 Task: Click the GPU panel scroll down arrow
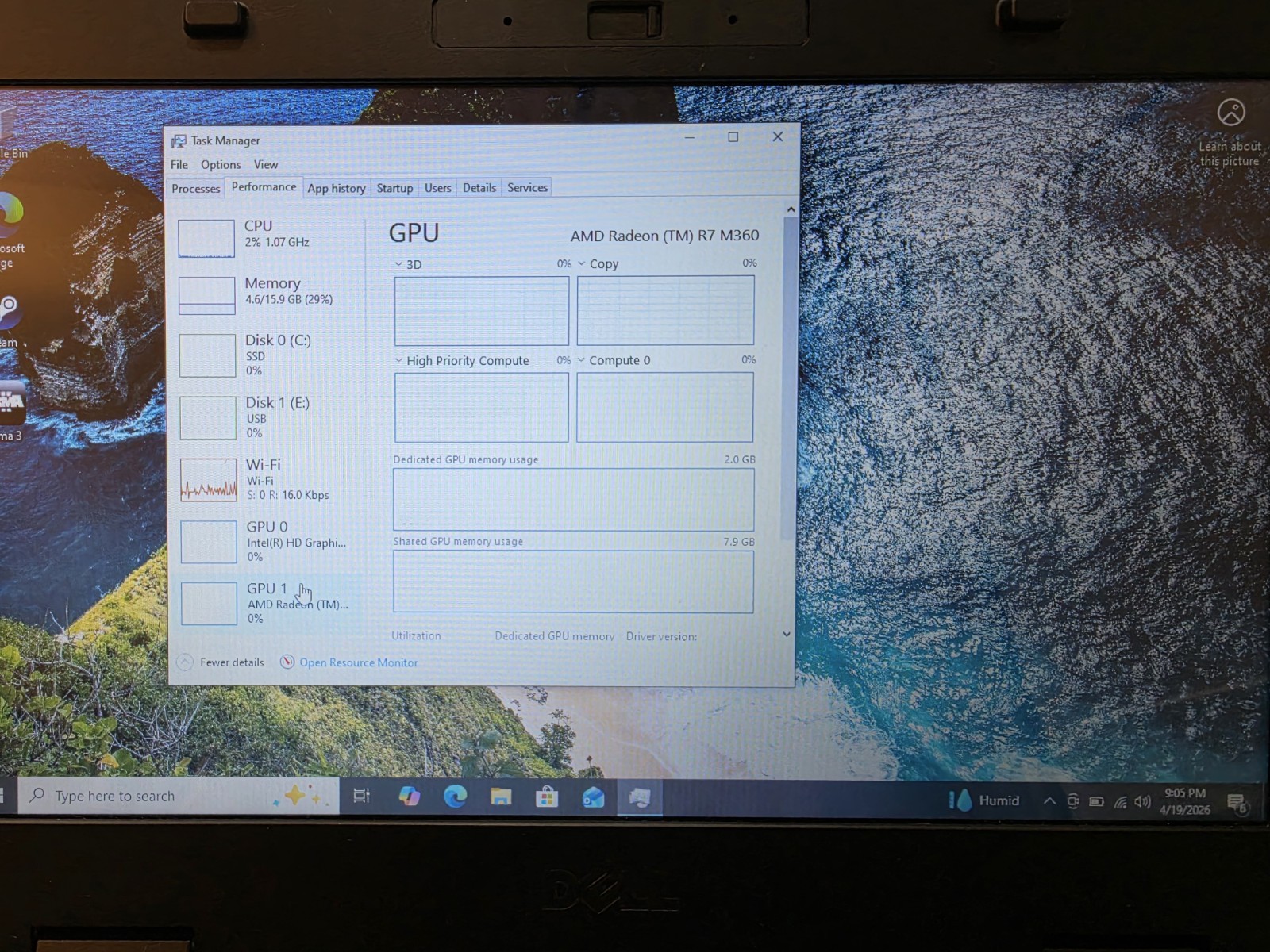pyautogui.click(x=787, y=634)
